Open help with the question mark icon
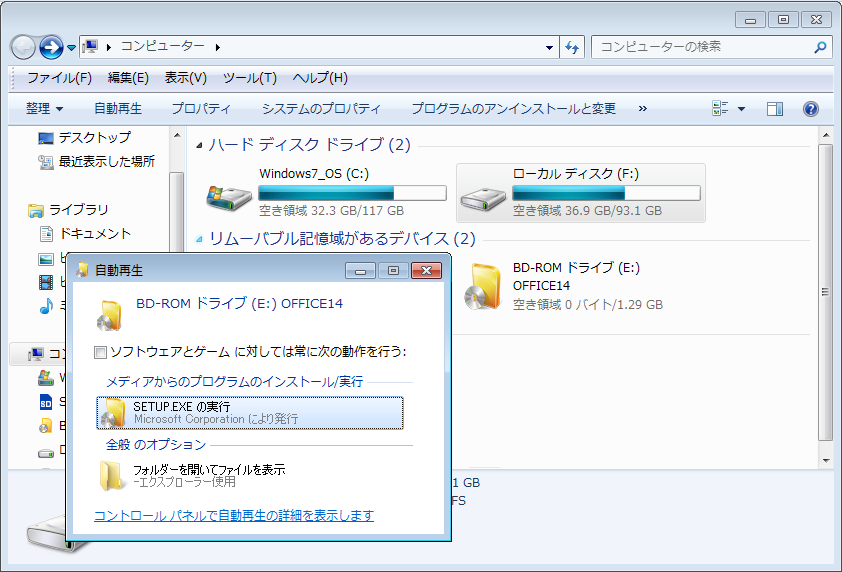This screenshot has width=842, height=572. click(810, 109)
